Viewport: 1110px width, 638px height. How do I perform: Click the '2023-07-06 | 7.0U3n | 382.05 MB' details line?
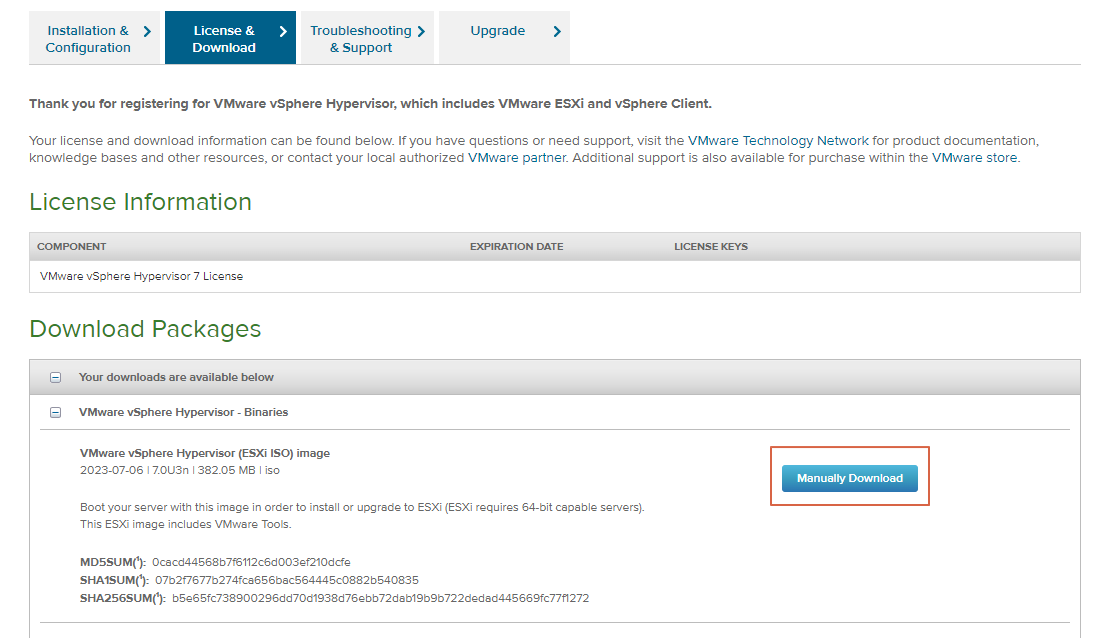[180, 470]
